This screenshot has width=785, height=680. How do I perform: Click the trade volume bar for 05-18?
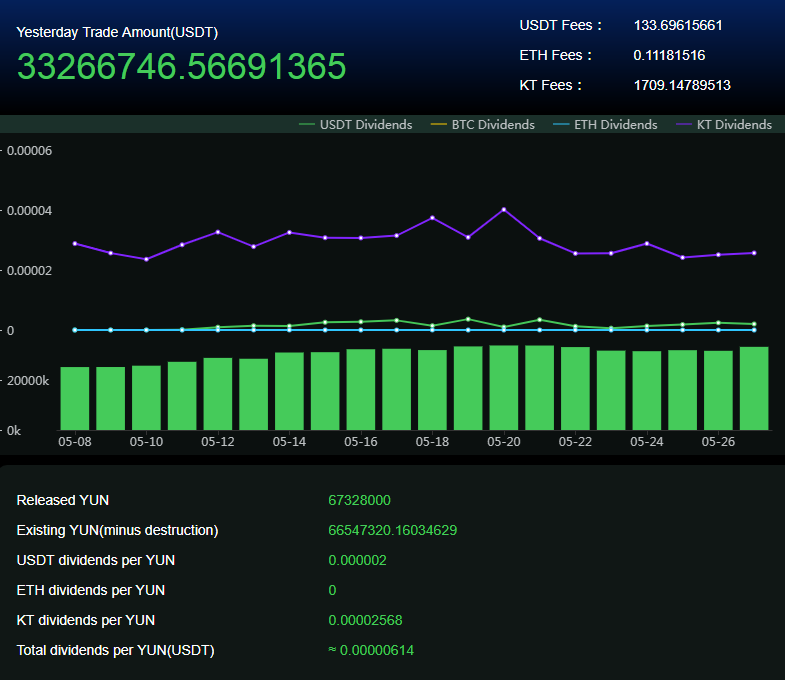(432, 390)
